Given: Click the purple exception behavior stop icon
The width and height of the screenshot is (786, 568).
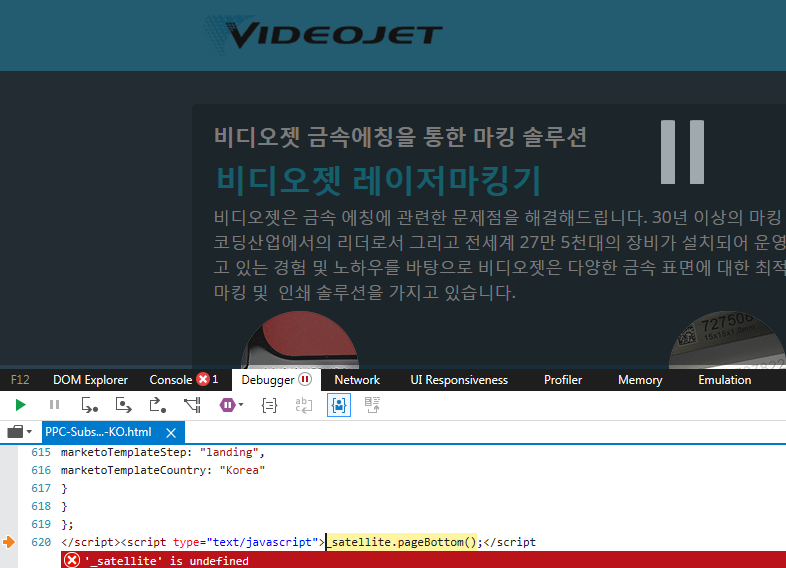Looking at the screenshot, I should (228, 405).
